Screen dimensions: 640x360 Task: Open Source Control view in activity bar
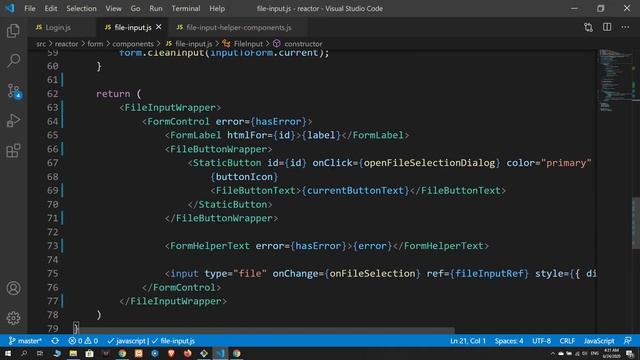(x=14, y=91)
